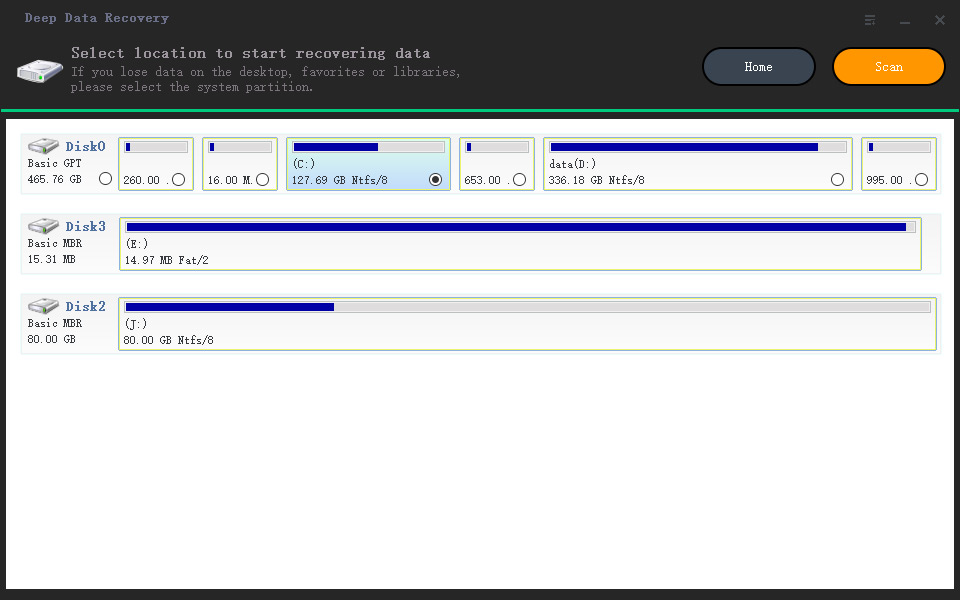Minimize the Deep Data Recovery window
This screenshot has width=960, height=600.
tap(905, 21)
